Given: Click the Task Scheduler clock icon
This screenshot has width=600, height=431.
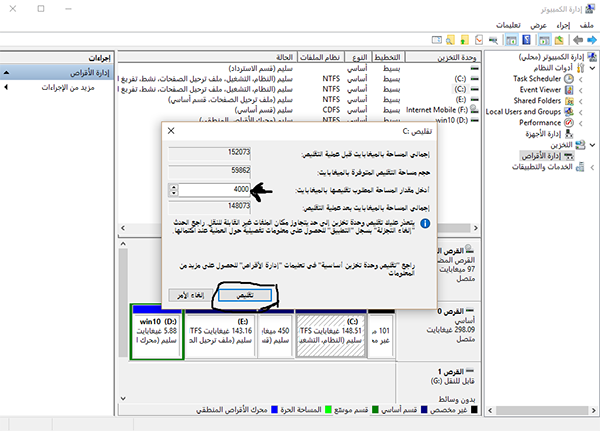Looking at the screenshot, I should coord(569,78).
